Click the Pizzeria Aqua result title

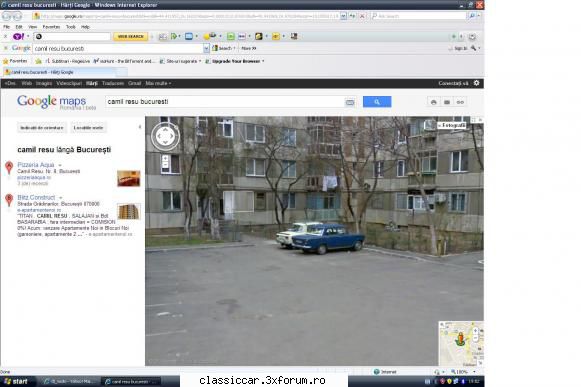(36, 165)
